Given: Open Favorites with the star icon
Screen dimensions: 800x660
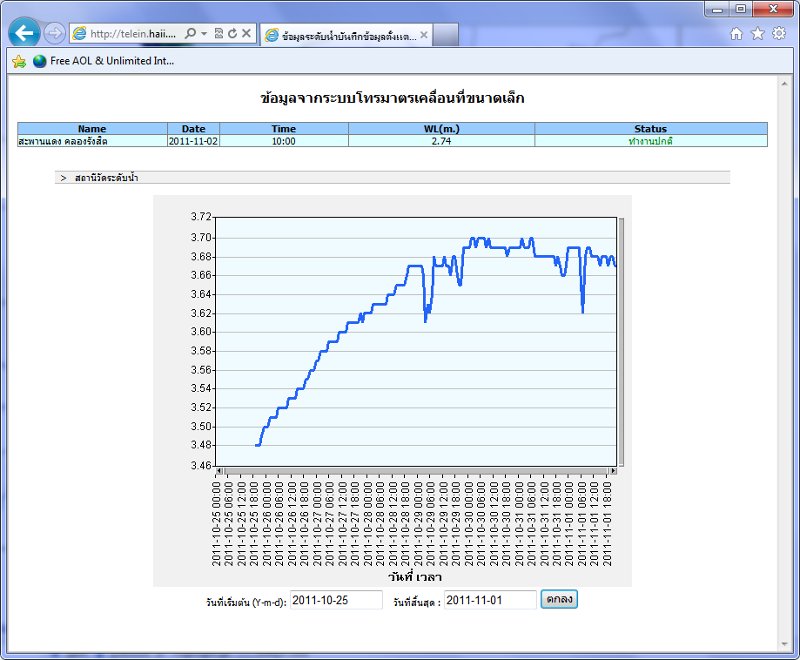Looking at the screenshot, I should (758, 33).
